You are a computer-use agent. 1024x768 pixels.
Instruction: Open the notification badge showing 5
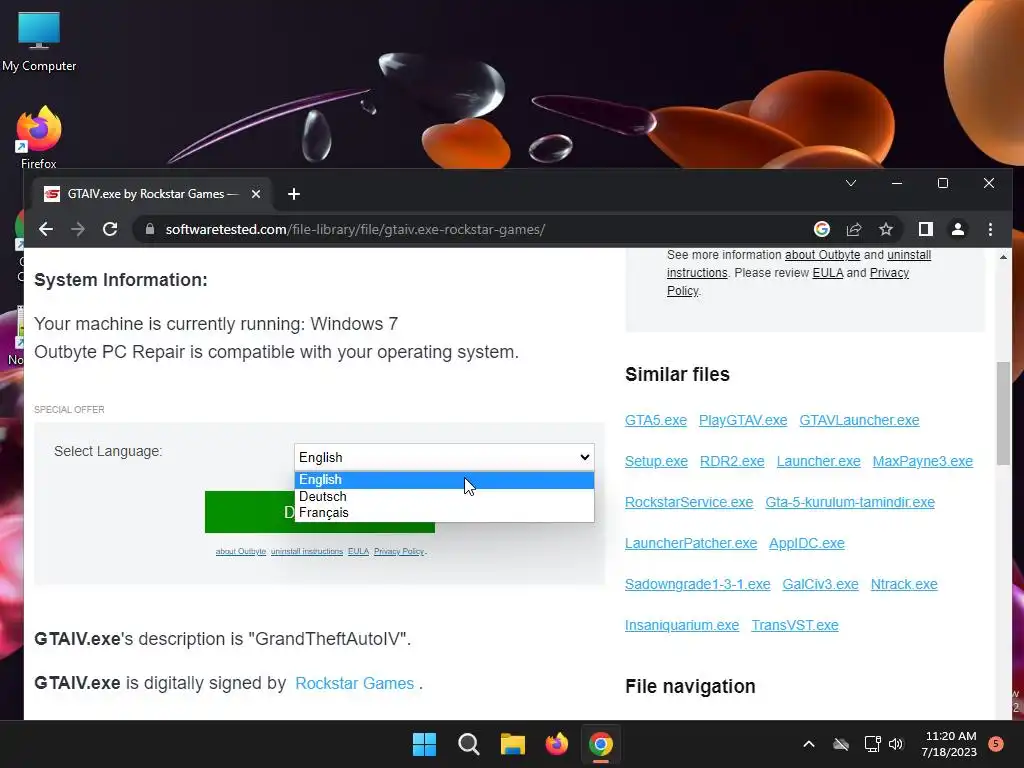[996, 743]
